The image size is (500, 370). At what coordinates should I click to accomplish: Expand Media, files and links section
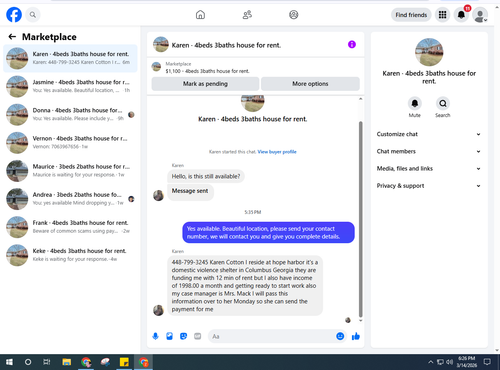pyautogui.click(x=429, y=169)
